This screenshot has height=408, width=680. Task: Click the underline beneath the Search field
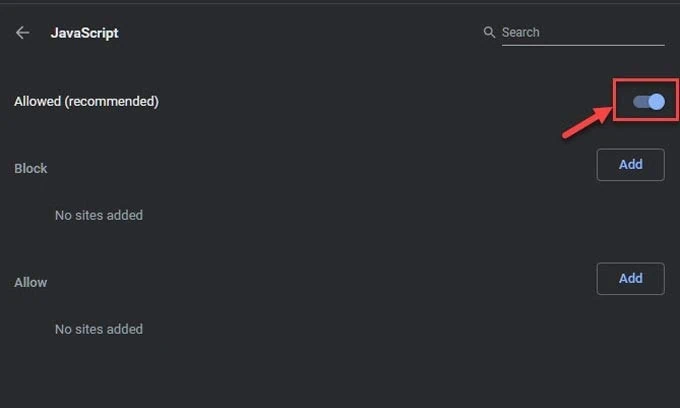tap(583, 45)
